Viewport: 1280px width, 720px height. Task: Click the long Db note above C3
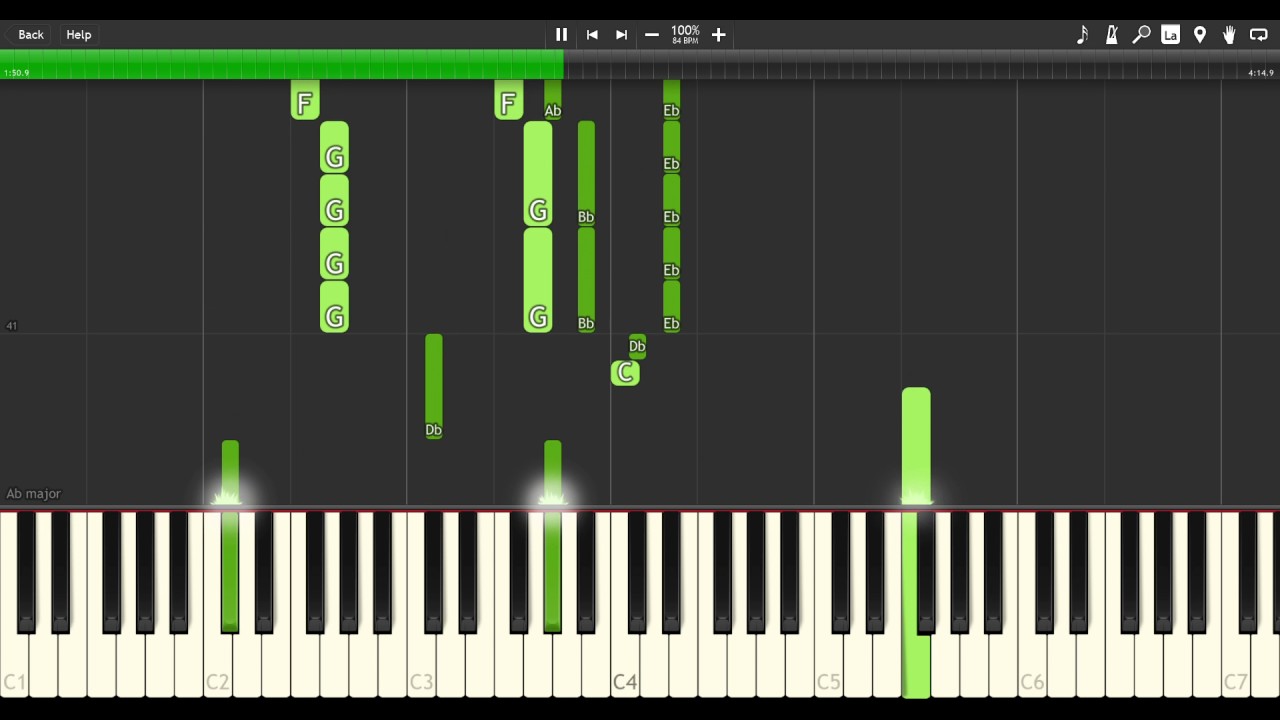click(x=433, y=386)
